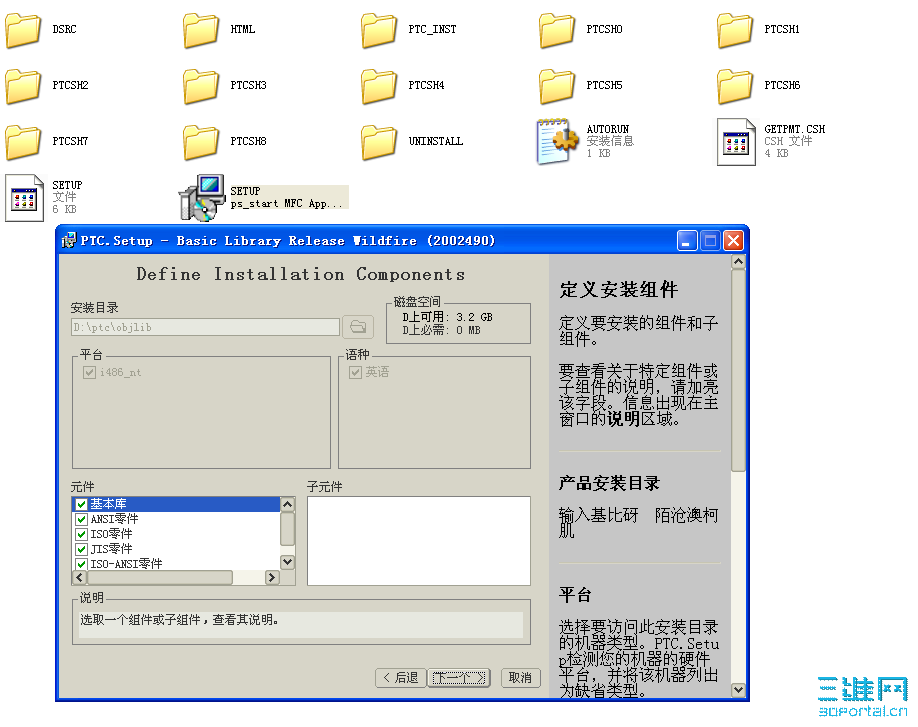The image size is (918, 727).
Task: Select the PTCSH3 folder icon
Action: coord(201,86)
